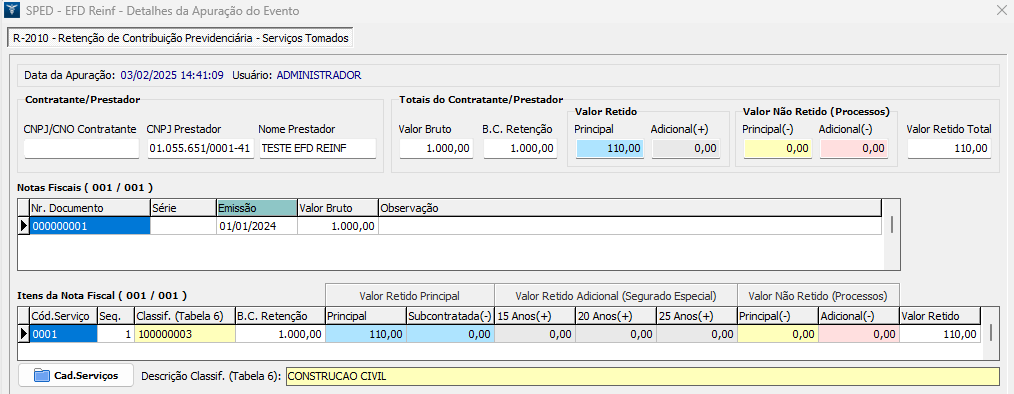Click the Valor Bruto column header in Notas Fiscais
Image resolution: width=1014 pixels, height=394 pixels.
click(338, 208)
